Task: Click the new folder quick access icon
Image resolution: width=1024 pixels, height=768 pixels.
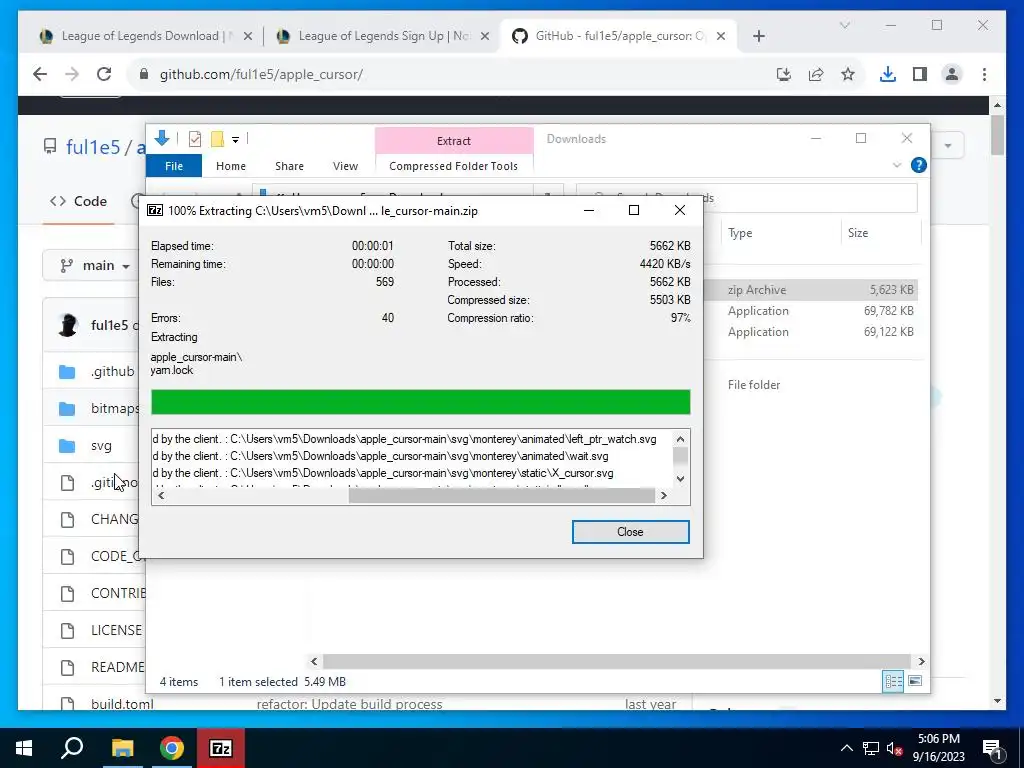Action: pyautogui.click(x=217, y=138)
